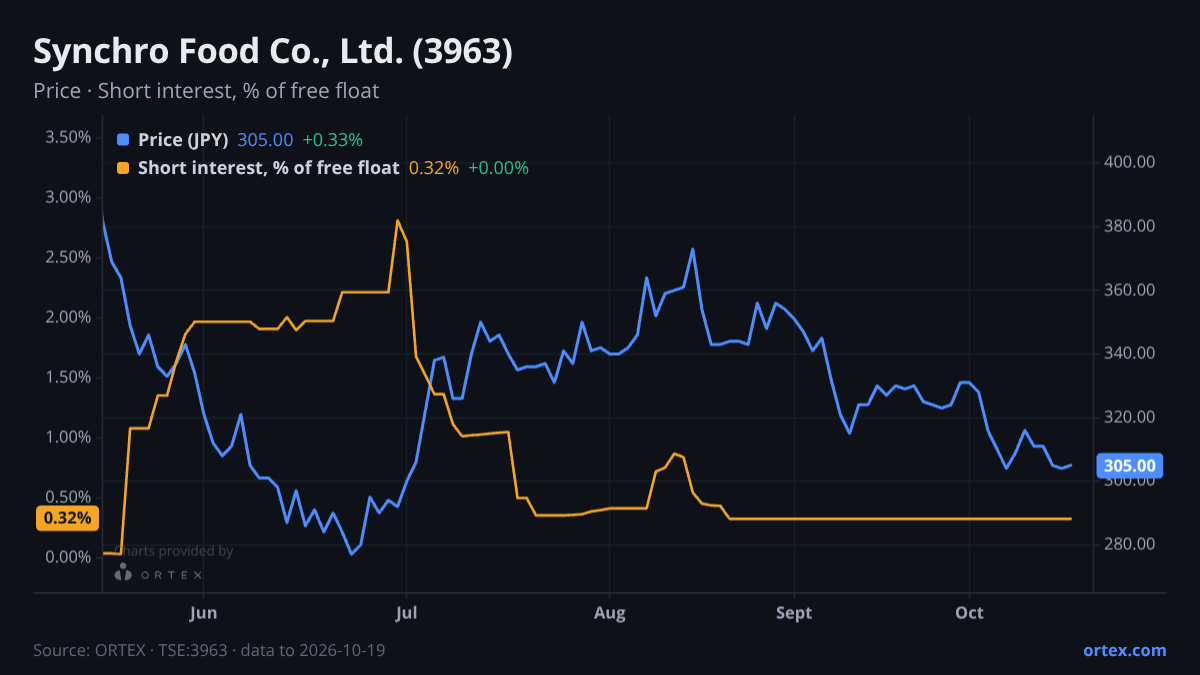Click the +0.00% short interest change

coord(498,168)
